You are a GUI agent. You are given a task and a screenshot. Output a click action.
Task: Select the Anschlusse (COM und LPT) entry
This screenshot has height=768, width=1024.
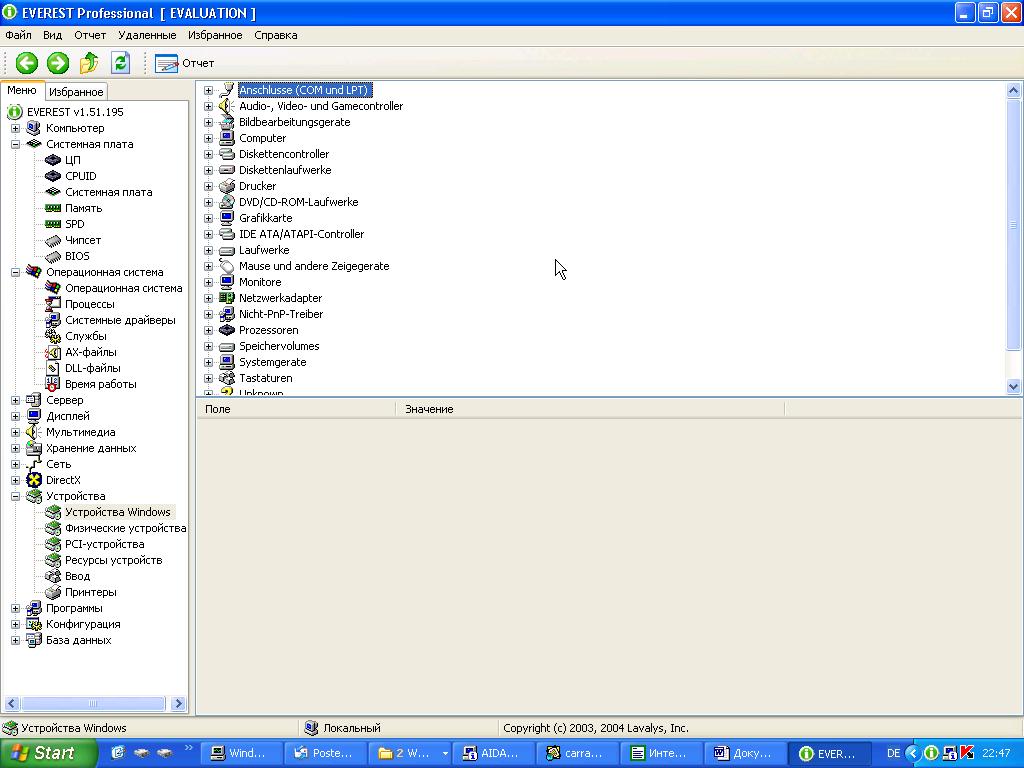(305, 90)
